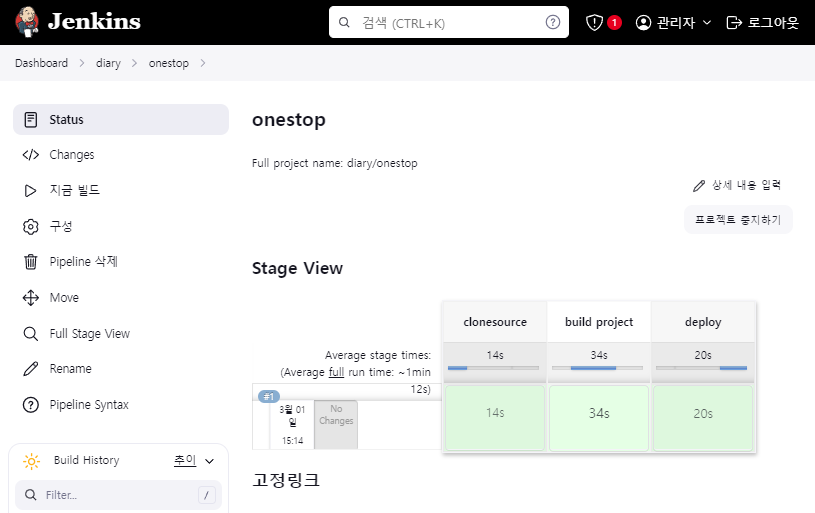Click the build project average time bar
The image size is (815, 513).
pyautogui.click(x=597, y=368)
